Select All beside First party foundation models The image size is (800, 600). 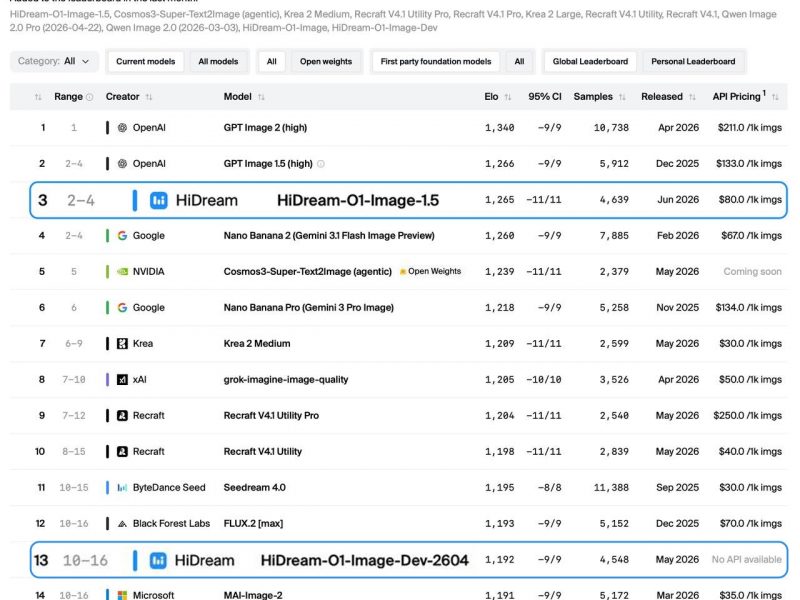[519, 61]
